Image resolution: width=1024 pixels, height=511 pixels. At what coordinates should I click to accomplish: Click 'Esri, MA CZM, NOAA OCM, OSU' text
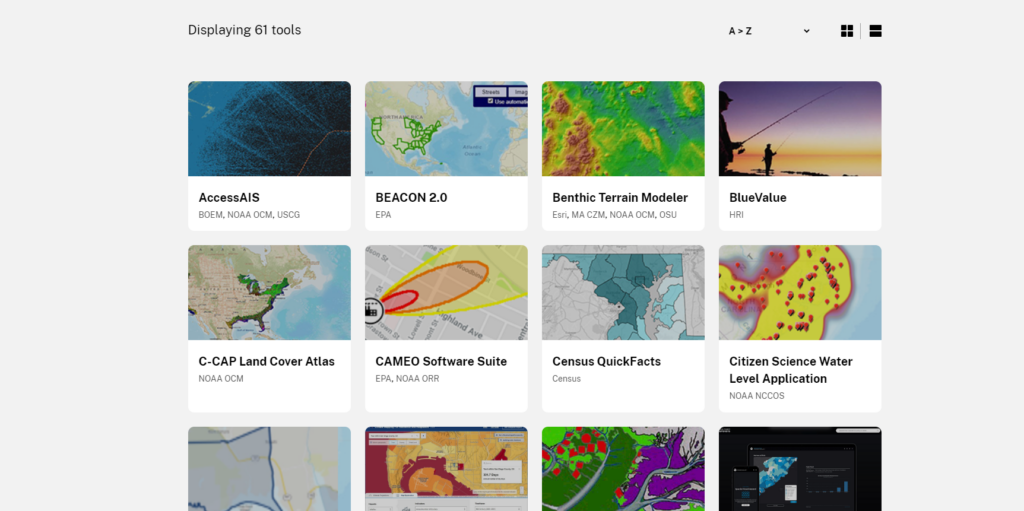click(615, 215)
